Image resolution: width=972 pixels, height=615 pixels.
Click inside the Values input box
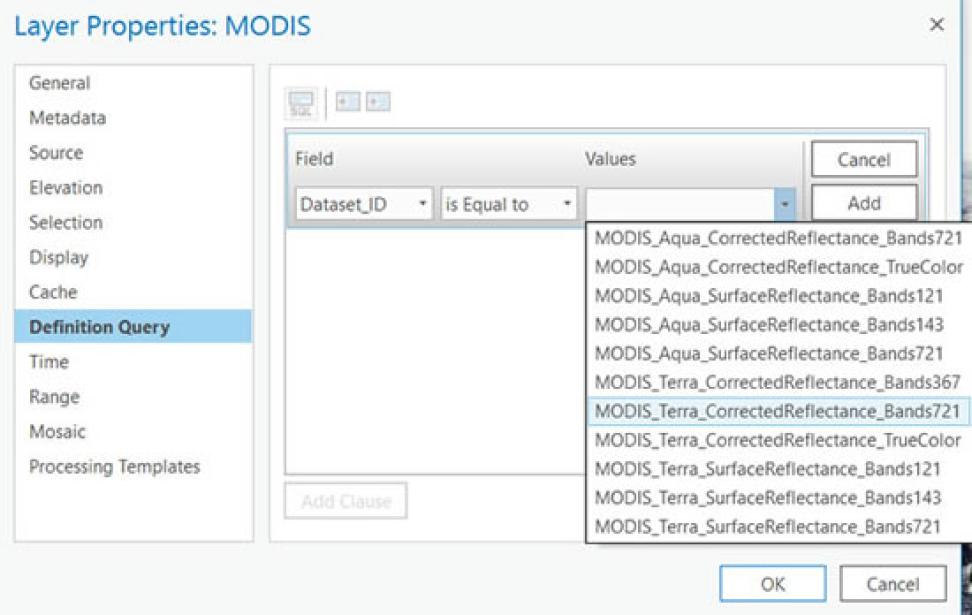click(680, 204)
